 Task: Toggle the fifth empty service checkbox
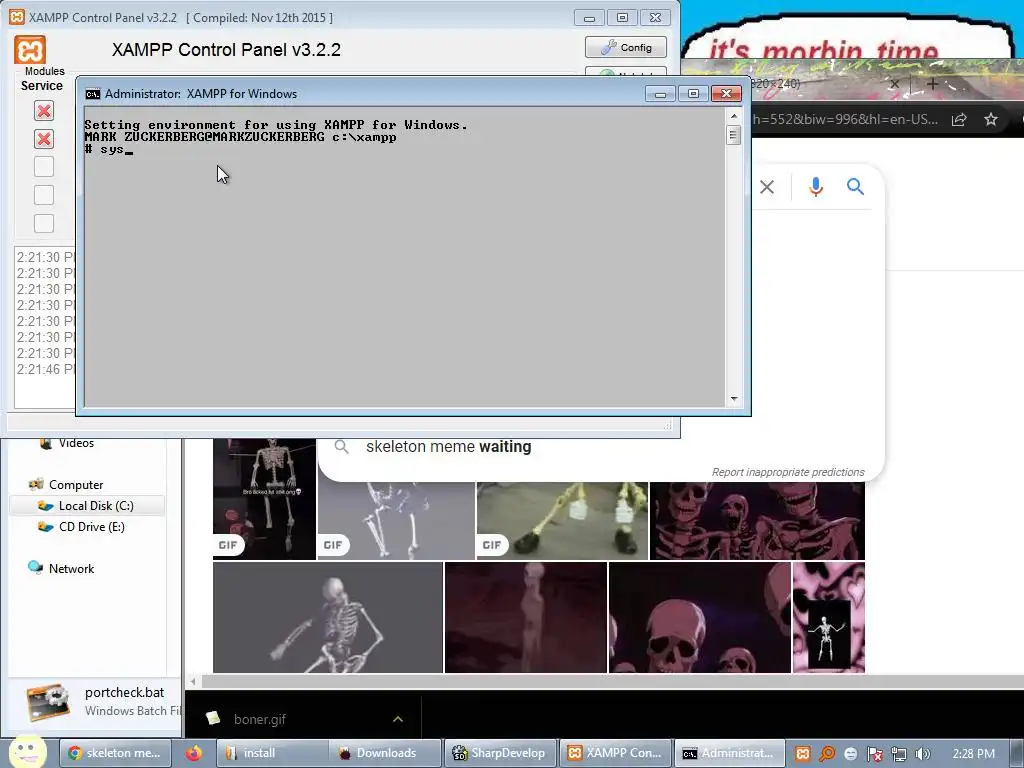(x=44, y=223)
